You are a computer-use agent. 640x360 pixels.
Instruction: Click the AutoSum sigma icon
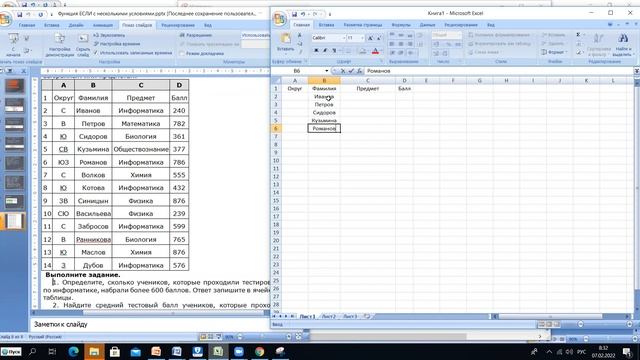(x=578, y=35)
